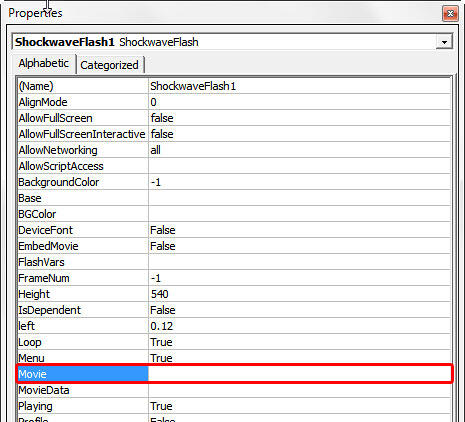The height and width of the screenshot is (422, 465).
Task: Select the EmbedMovie property
Action: (x=83, y=246)
